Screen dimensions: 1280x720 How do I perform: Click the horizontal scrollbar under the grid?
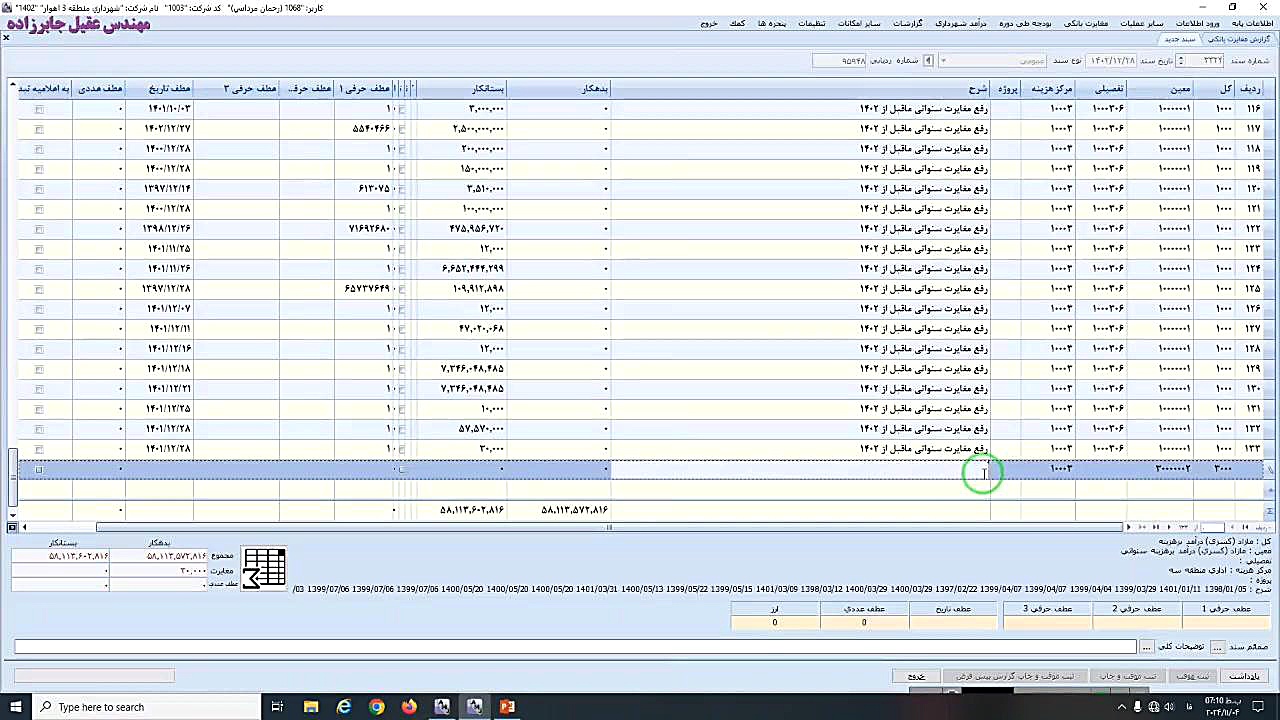(610, 527)
